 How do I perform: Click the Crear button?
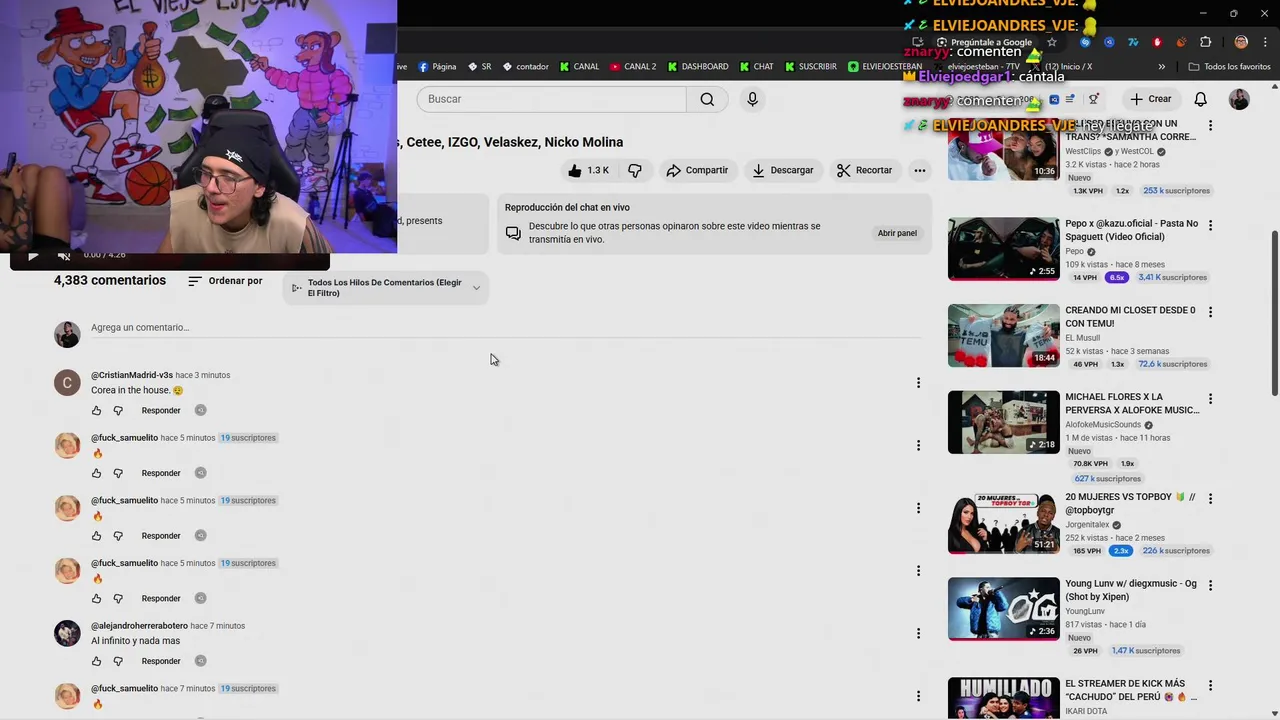1151,99
